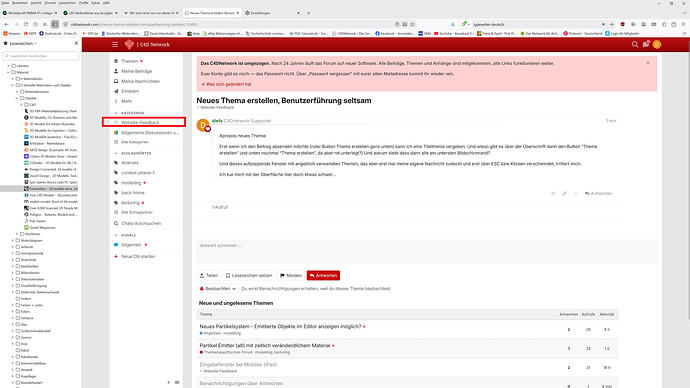Open the orange user avatar menu
The image size is (690, 388).
point(657,44)
